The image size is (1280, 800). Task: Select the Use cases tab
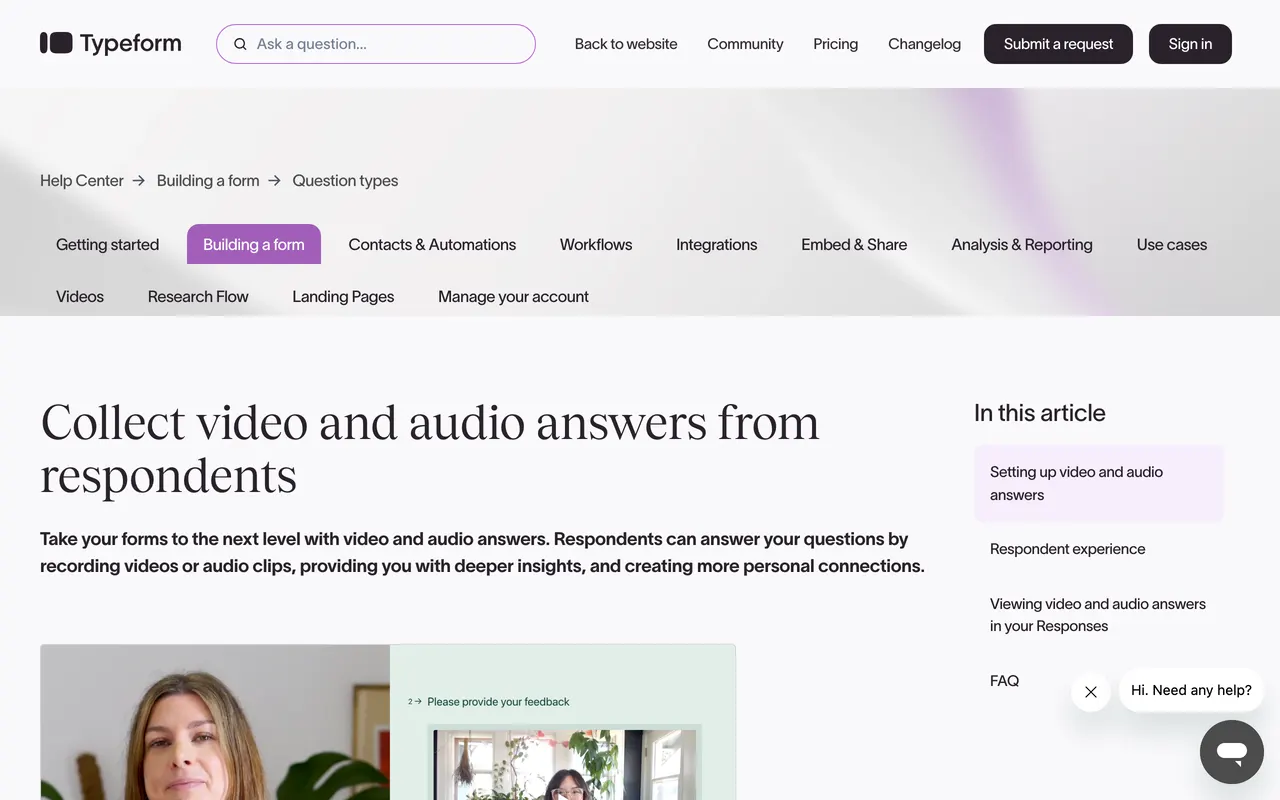pyautogui.click(x=1172, y=244)
